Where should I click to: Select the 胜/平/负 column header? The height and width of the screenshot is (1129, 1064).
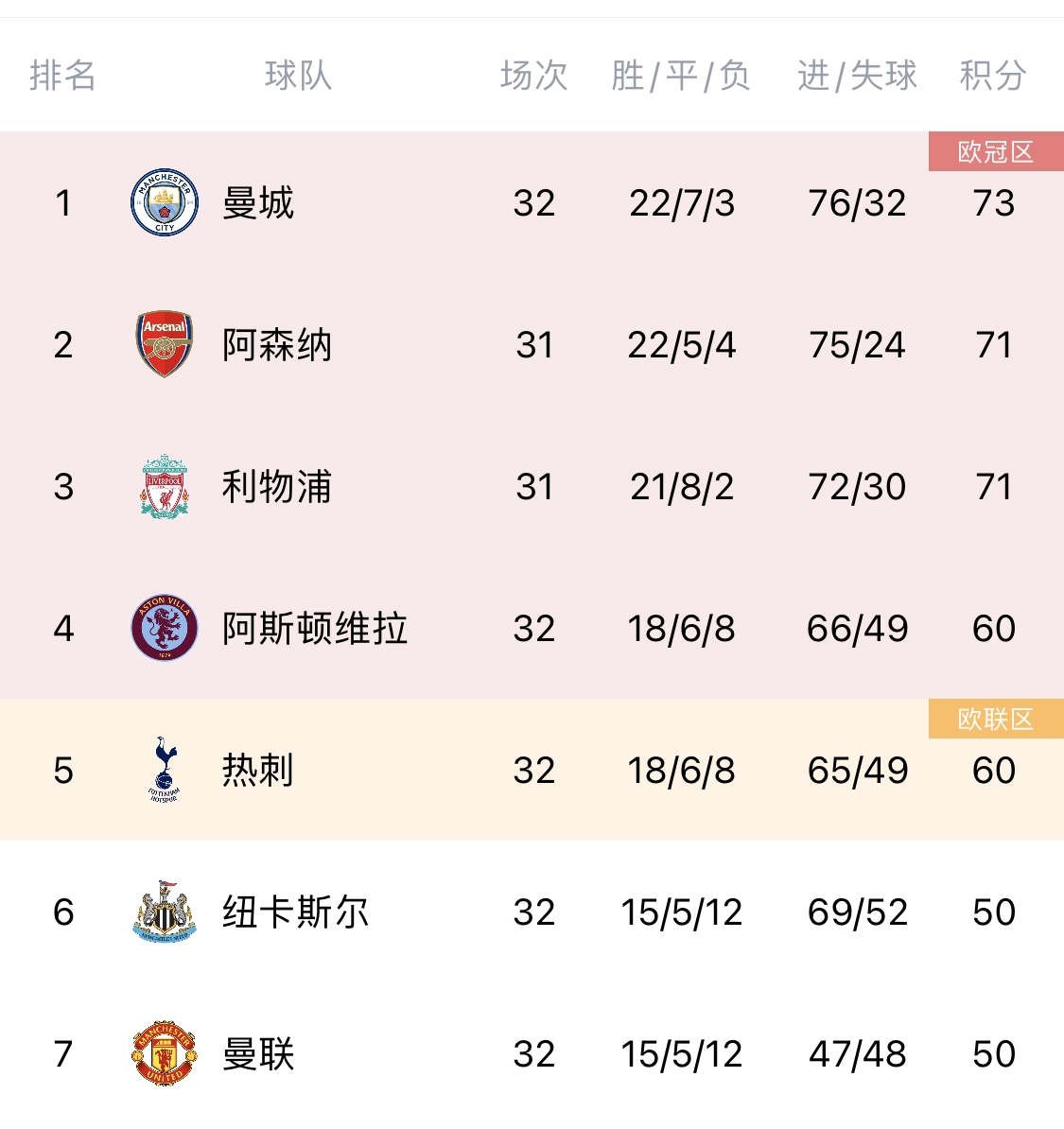pos(681,76)
